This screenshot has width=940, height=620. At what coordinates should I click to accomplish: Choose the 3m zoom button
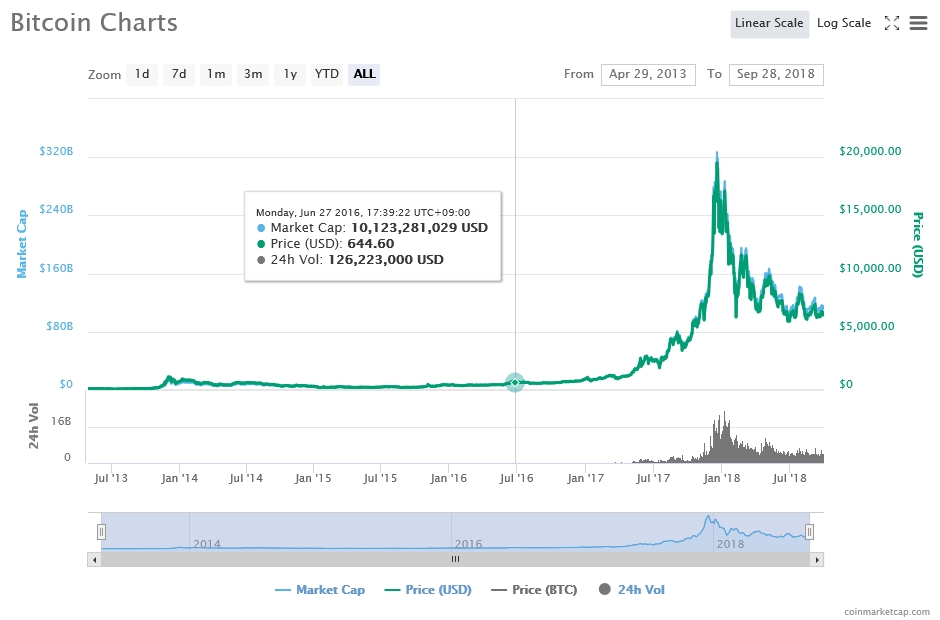(x=253, y=74)
